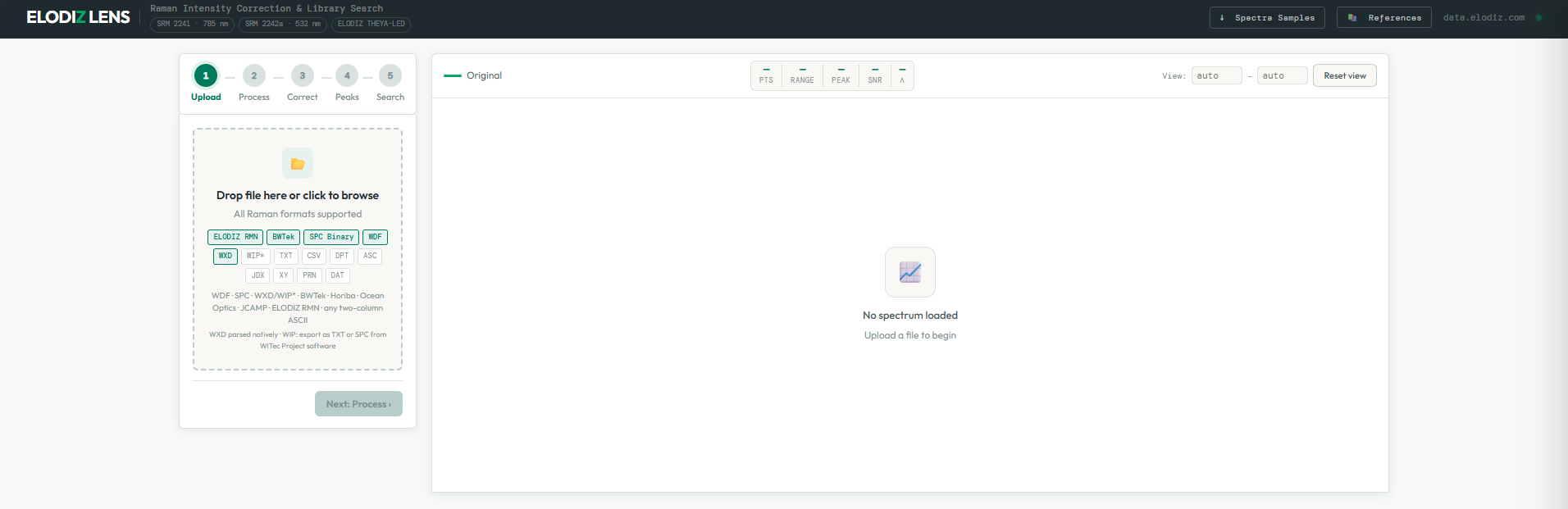Click the BWTek format tag
Image resolution: width=1568 pixels, height=509 pixels.
283,237
